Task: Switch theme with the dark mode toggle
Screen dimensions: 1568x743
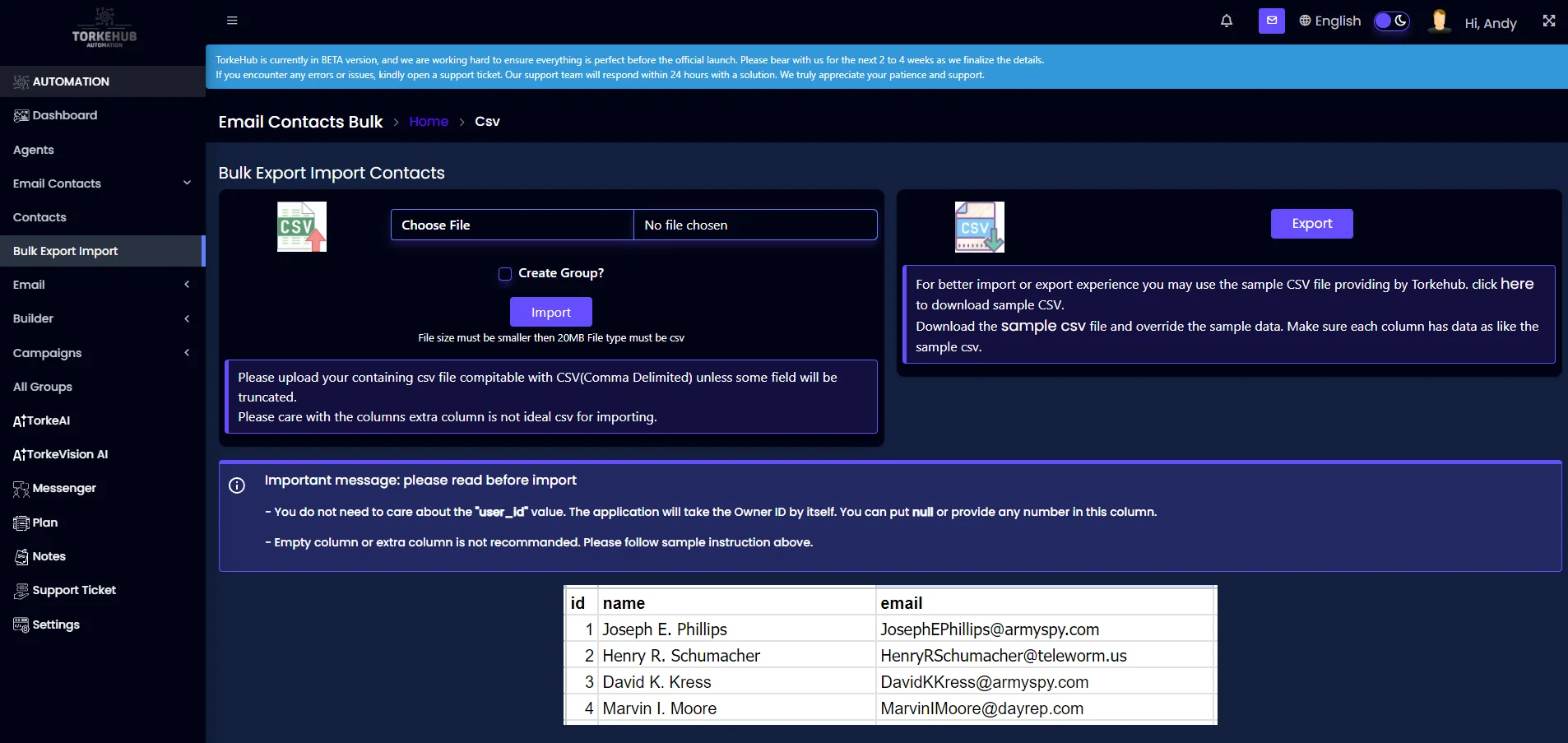Action: (1391, 21)
